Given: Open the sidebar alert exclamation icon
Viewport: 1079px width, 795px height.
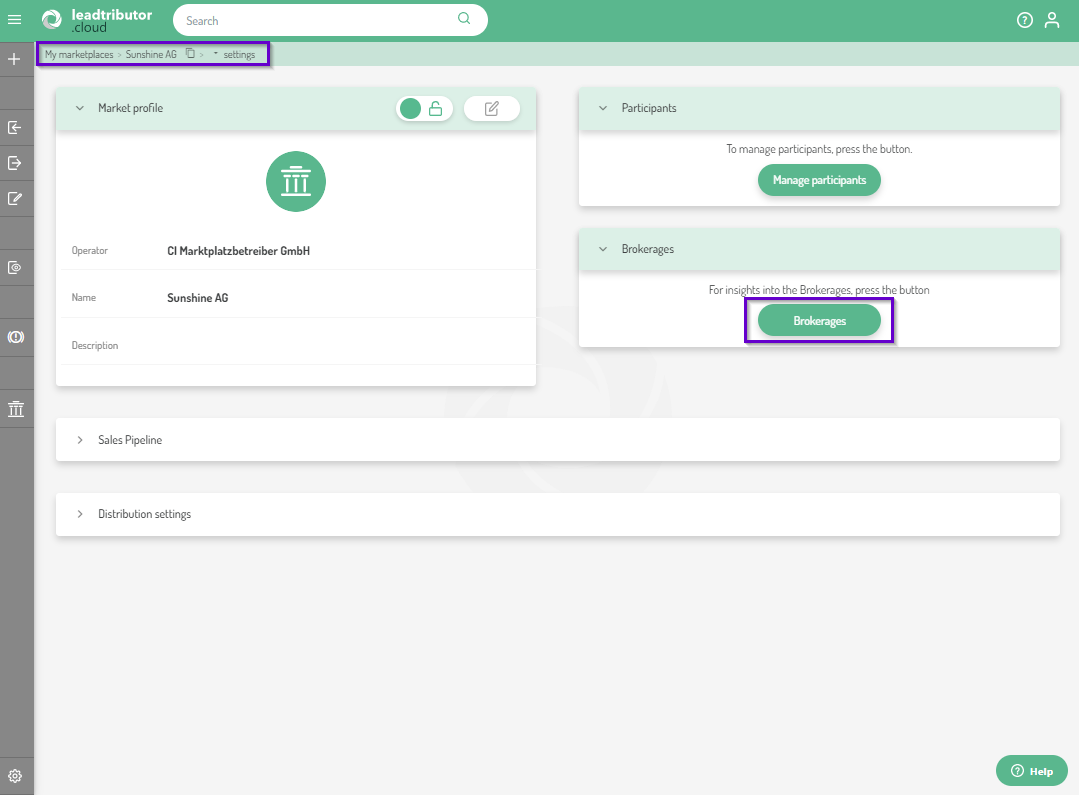Looking at the screenshot, I should pyautogui.click(x=15, y=338).
